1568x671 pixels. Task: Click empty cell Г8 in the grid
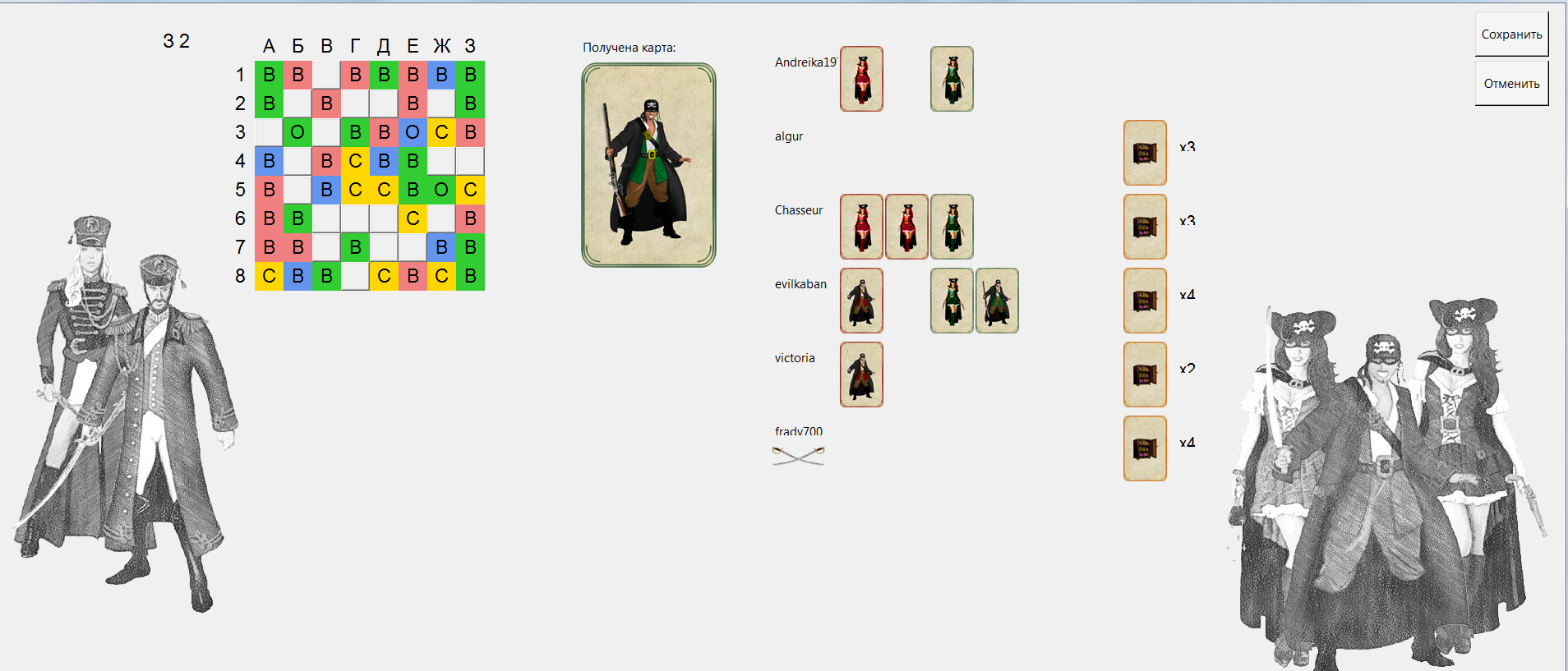(x=355, y=276)
